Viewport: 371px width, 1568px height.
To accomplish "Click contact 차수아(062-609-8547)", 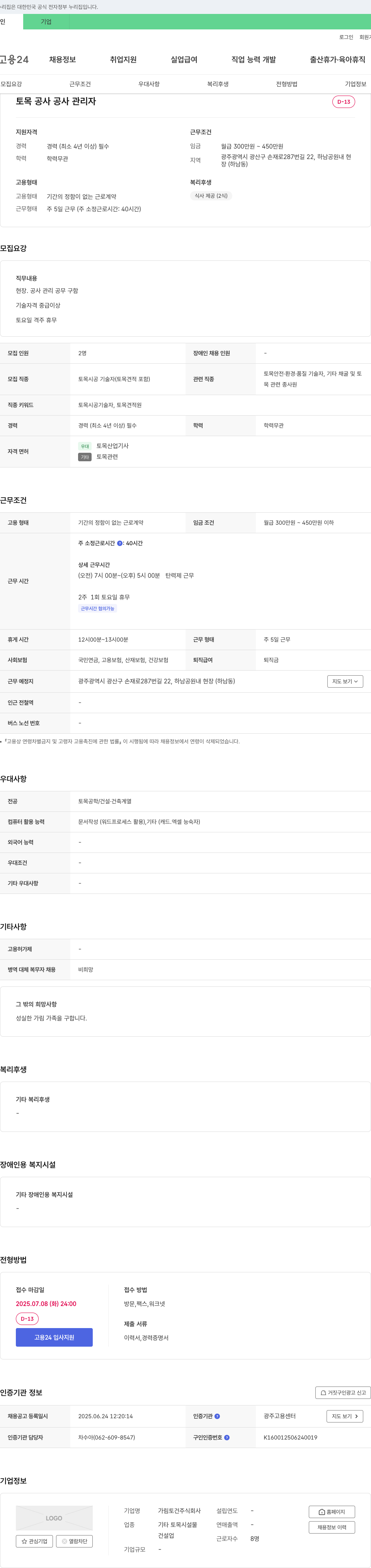I will click(106, 1438).
